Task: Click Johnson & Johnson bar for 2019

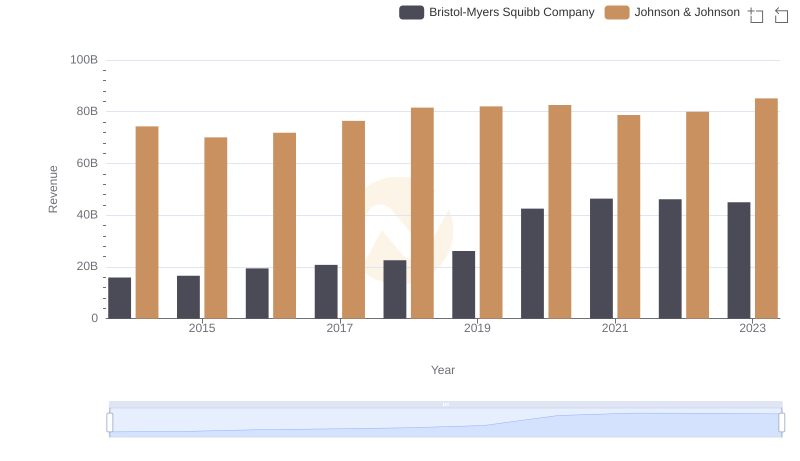Action: (491, 213)
